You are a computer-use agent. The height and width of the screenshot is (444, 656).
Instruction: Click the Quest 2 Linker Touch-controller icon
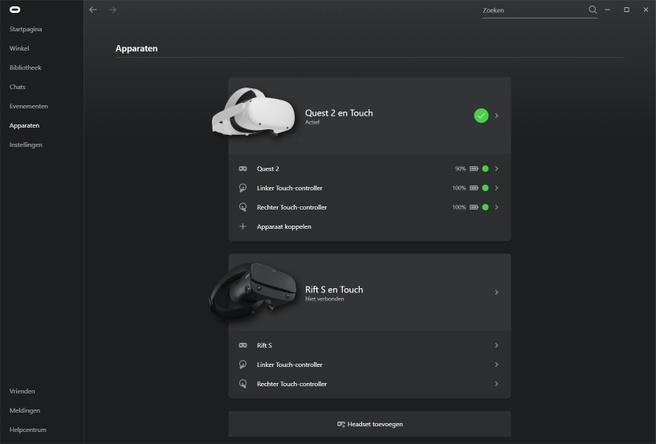pos(243,188)
